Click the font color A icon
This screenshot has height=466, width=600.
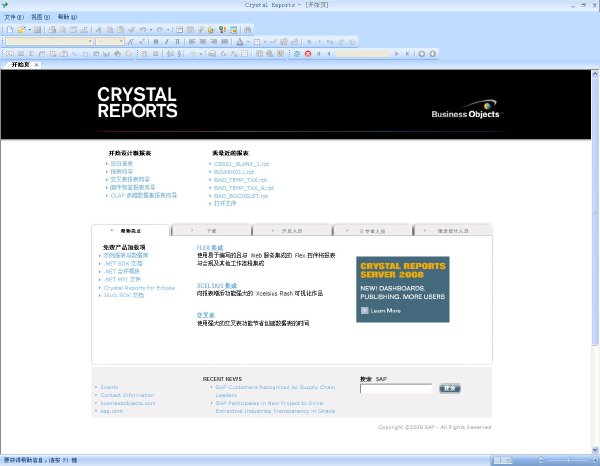pos(240,41)
